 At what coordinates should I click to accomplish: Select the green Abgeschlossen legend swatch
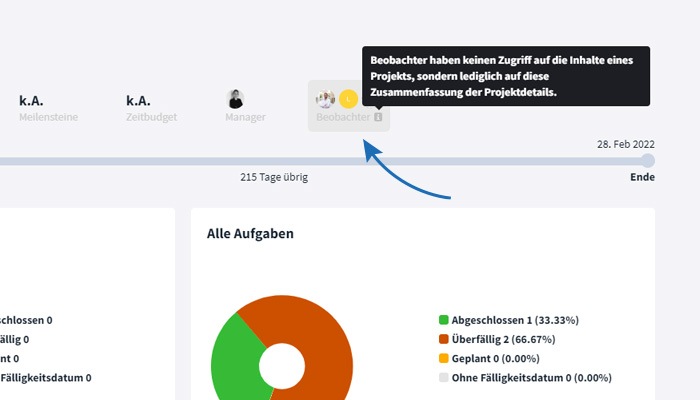[443, 320]
